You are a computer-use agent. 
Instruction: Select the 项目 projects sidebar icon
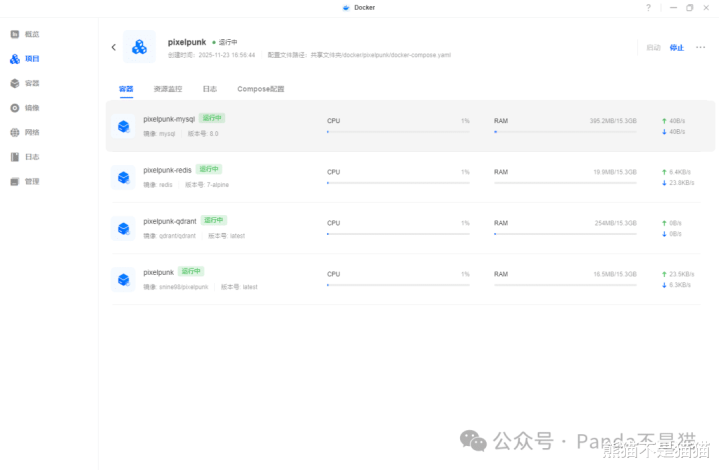tap(15, 59)
